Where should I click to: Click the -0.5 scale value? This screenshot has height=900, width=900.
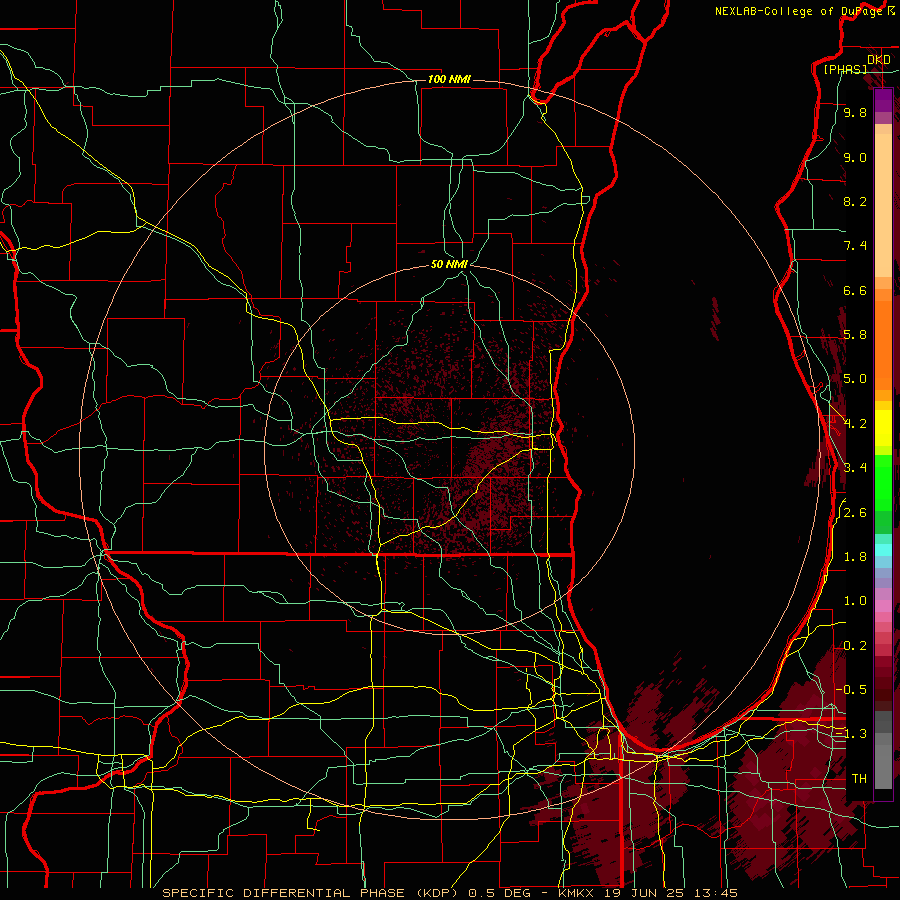[x=851, y=689]
